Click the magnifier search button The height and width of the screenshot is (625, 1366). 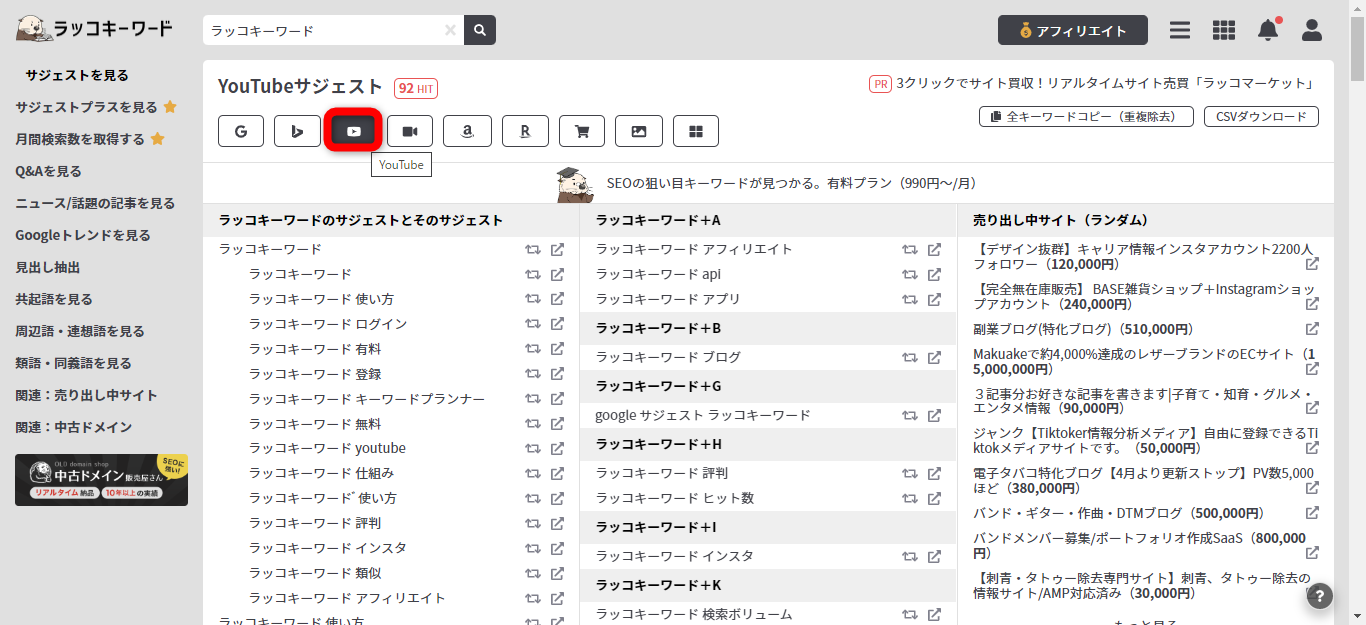pos(481,30)
